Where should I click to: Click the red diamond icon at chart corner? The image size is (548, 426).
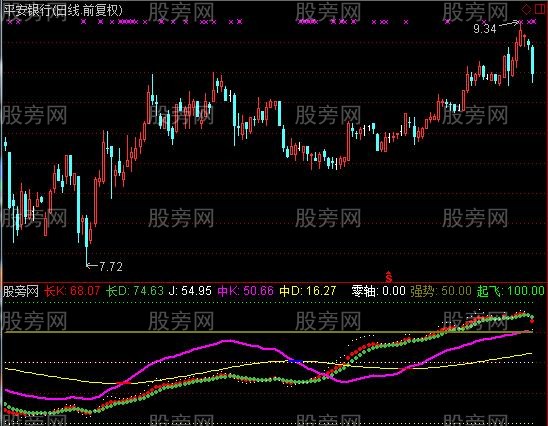coord(526,9)
